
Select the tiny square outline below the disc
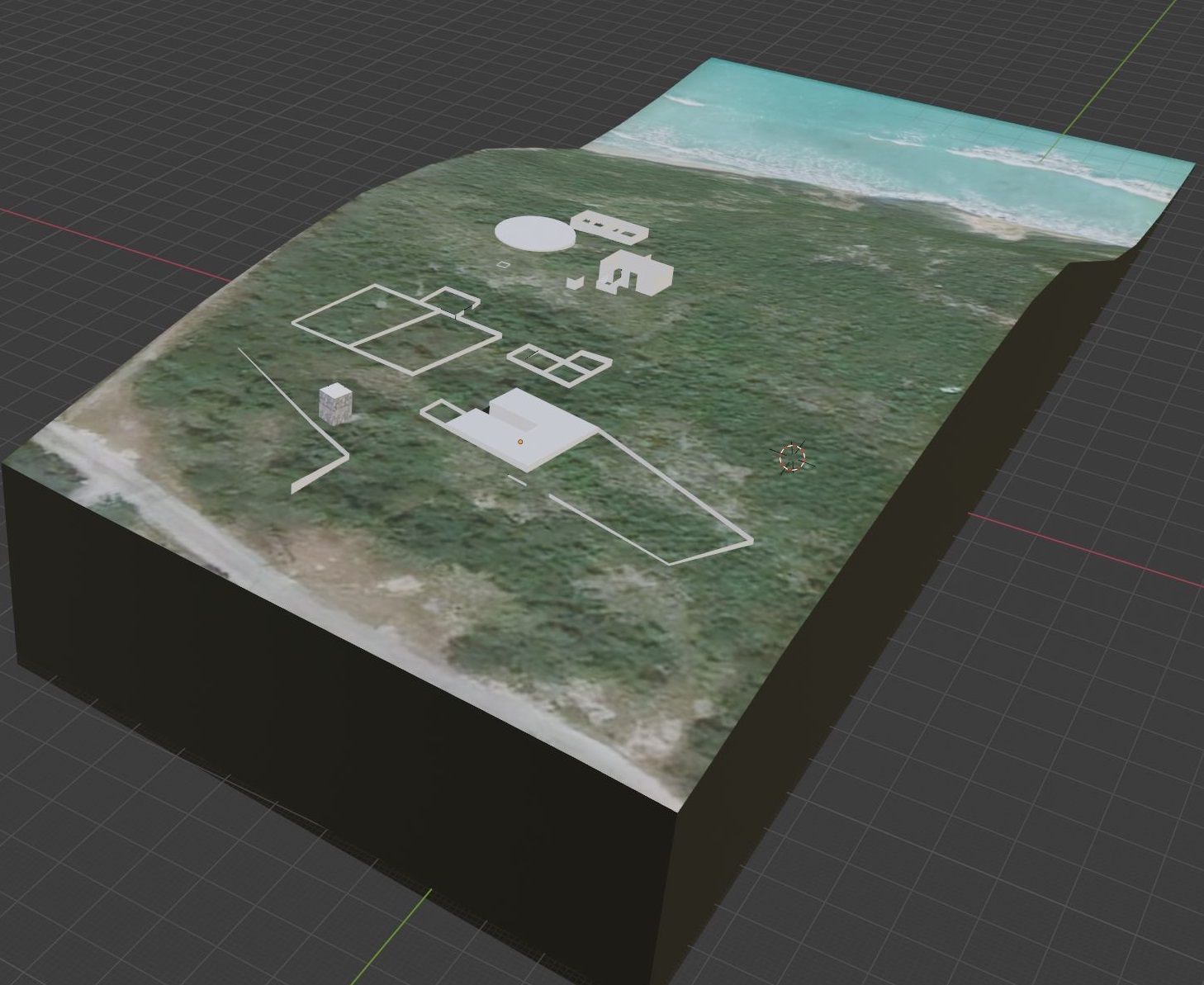coord(504,265)
